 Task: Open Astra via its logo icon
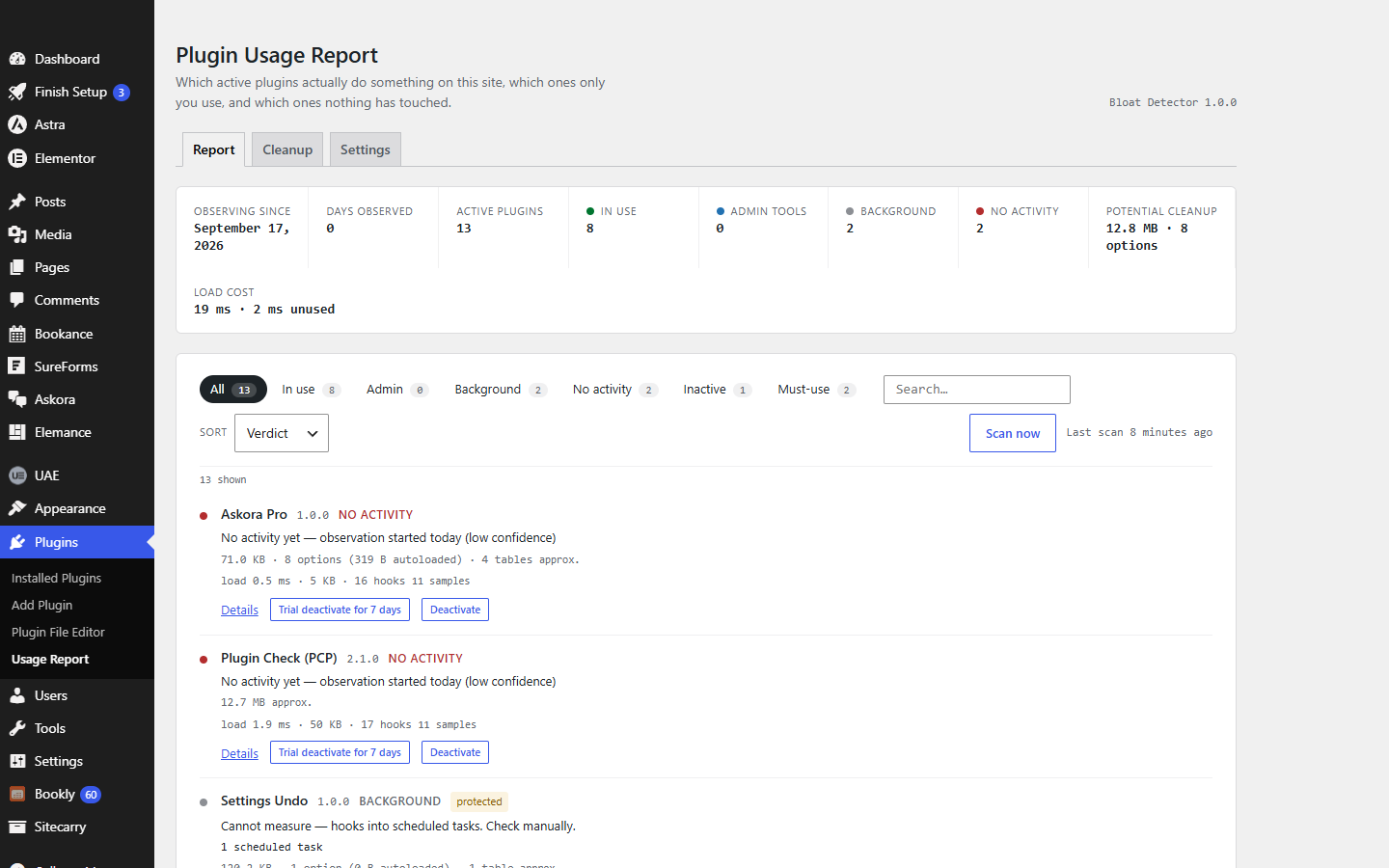(17, 124)
